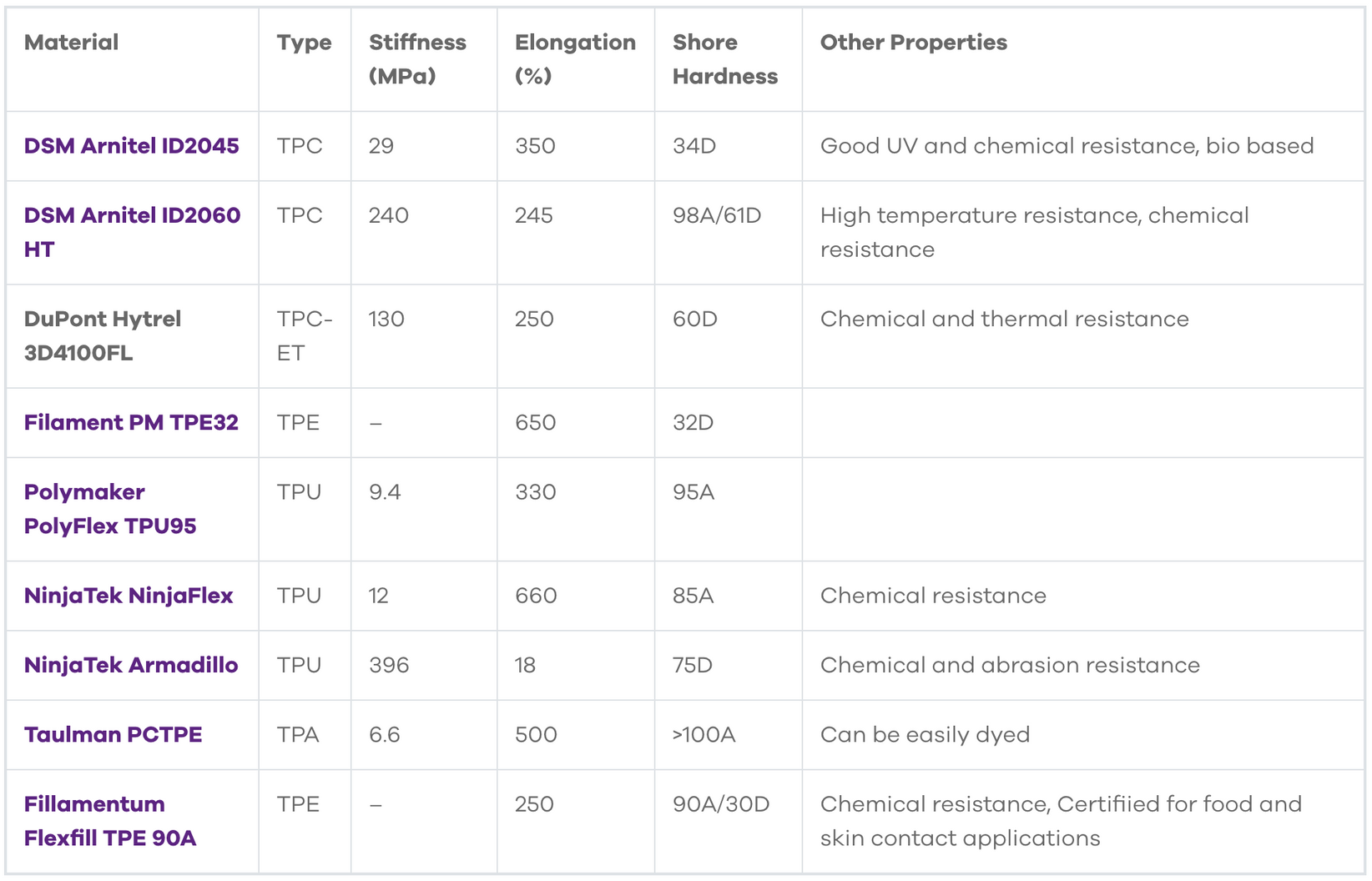Viewport: 1372px width, 881px height.
Task: Select the 98A/61D shore hardness cell
Action: pyautogui.click(x=717, y=216)
